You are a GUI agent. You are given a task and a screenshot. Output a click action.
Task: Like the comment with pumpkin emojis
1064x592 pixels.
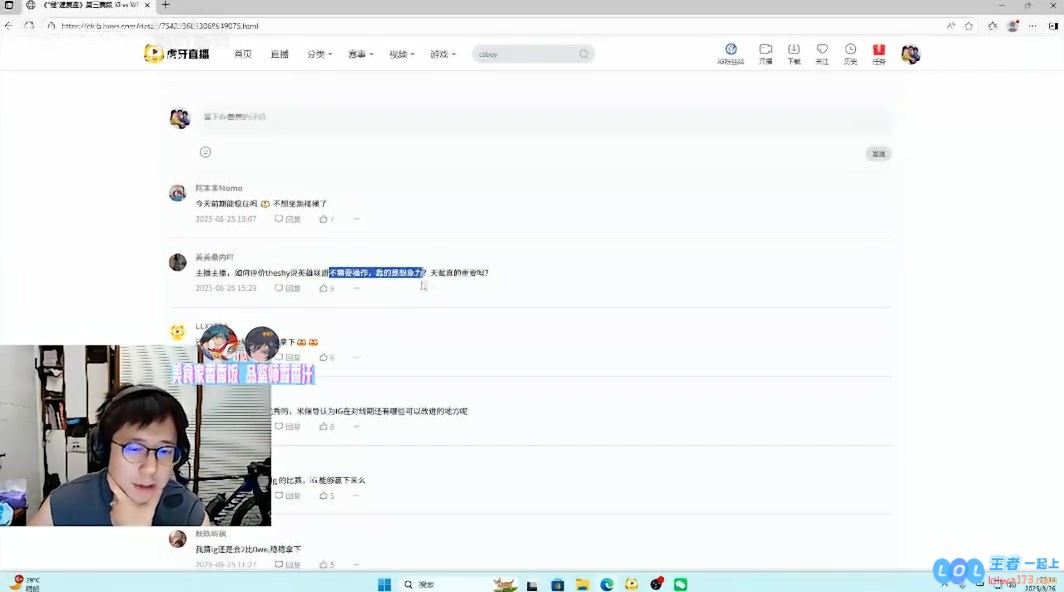click(326, 357)
